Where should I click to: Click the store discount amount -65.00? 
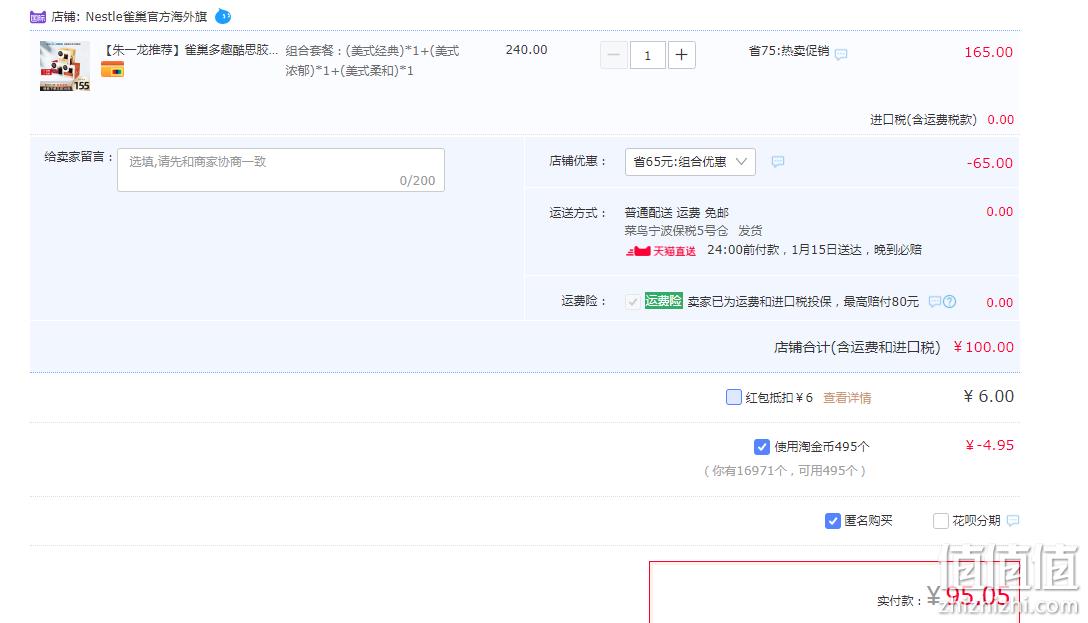(x=990, y=163)
